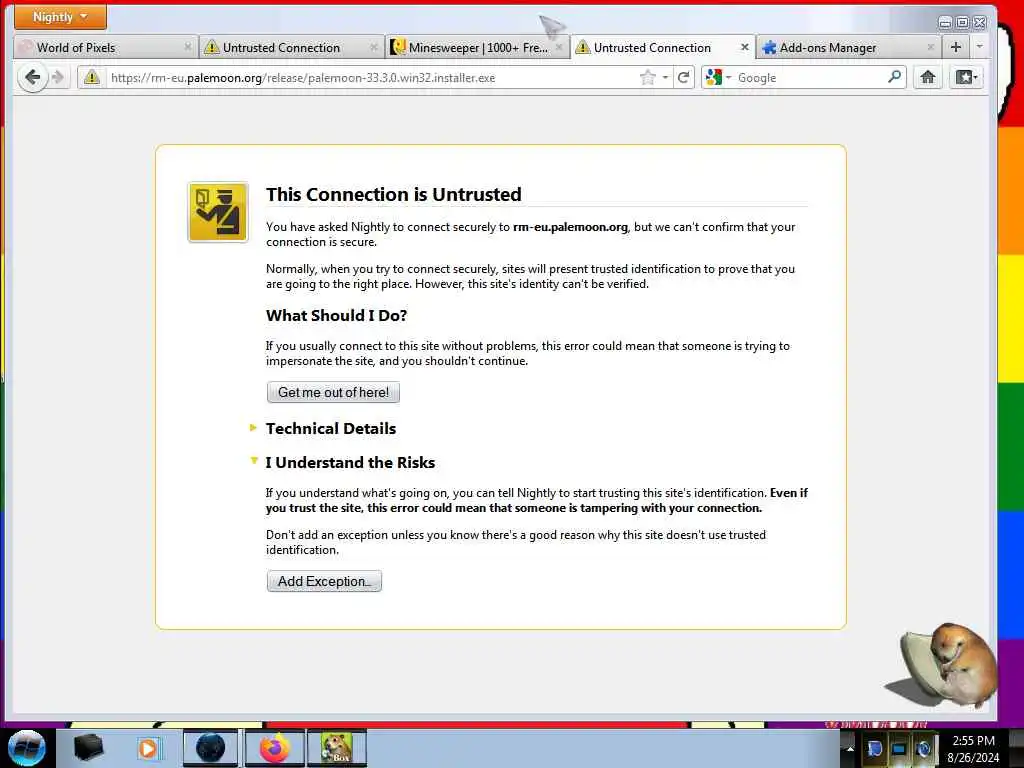This screenshot has width=1024, height=768.
Task: Bookmark this page with the star icon
Action: click(647, 78)
